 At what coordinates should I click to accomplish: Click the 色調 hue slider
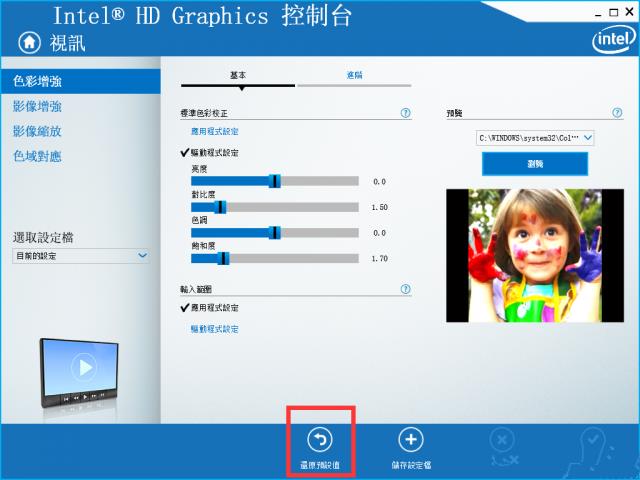tap(275, 233)
